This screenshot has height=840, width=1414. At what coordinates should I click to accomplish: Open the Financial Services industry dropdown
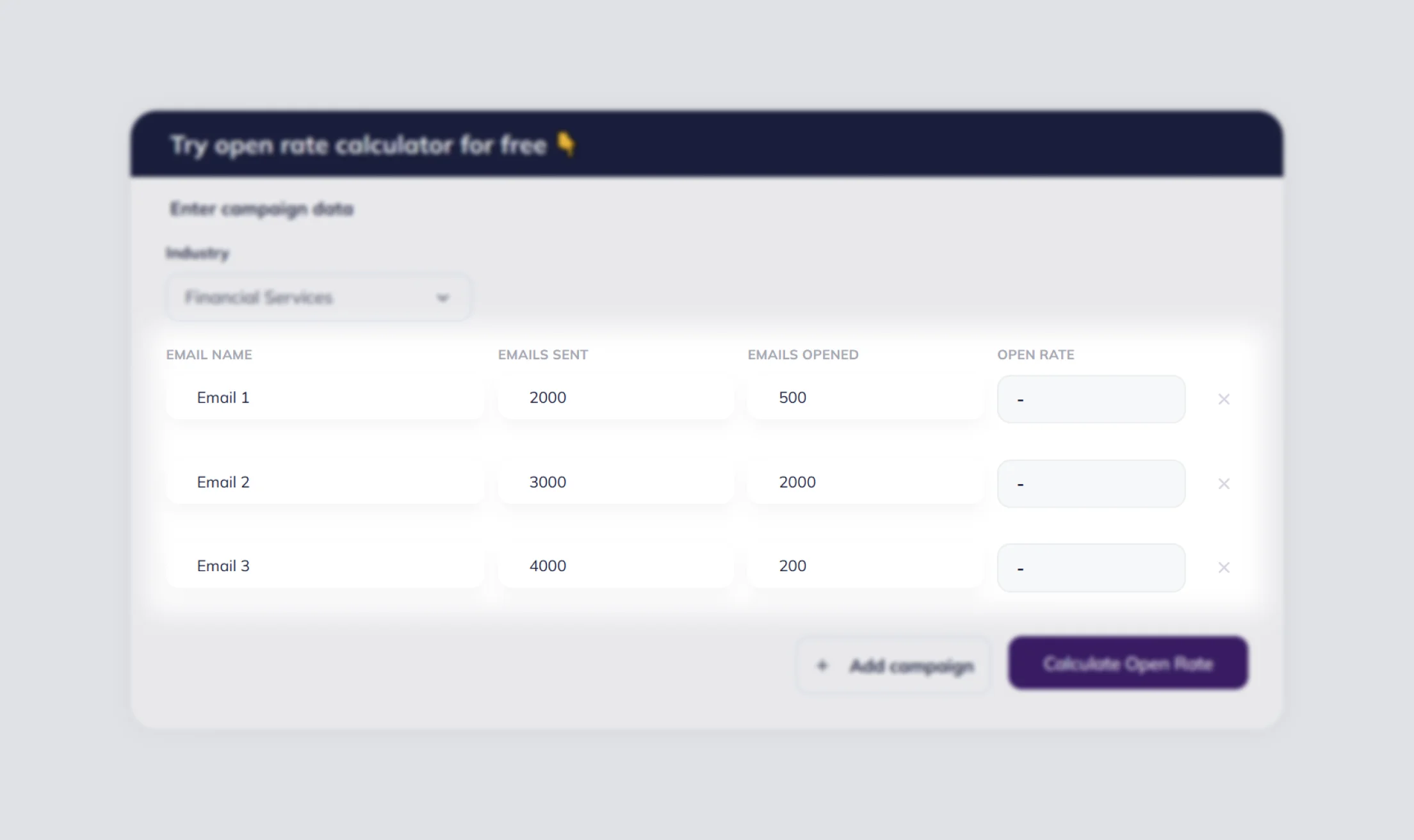pyautogui.click(x=319, y=297)
